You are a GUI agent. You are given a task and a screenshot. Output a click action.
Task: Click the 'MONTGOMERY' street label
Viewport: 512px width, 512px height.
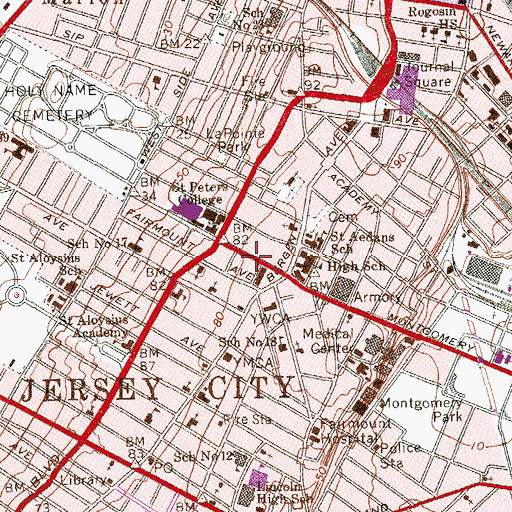tap(431, 332)
